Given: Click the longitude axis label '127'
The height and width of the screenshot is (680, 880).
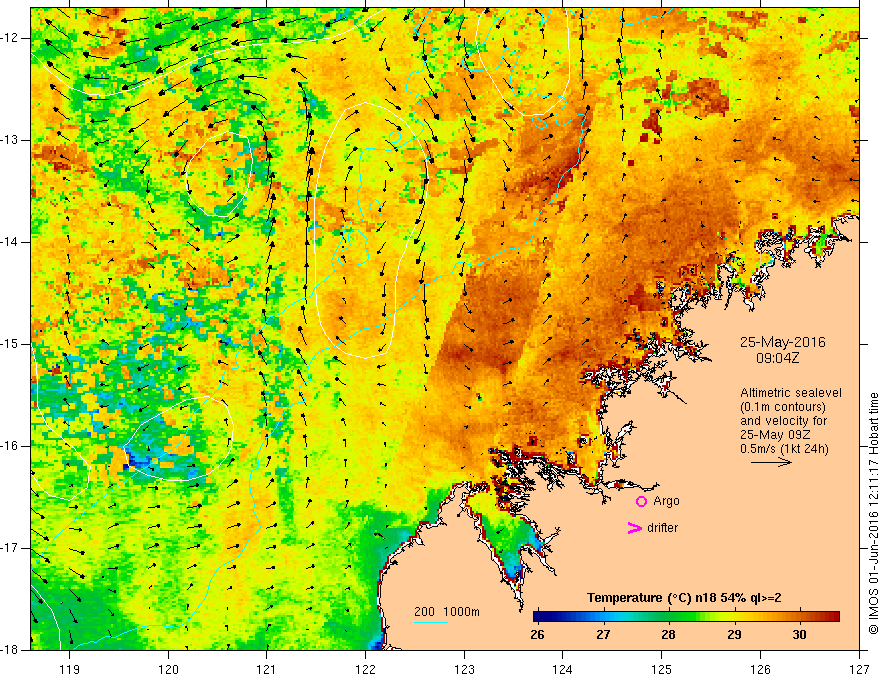Looking at the screenshot, I should click(x=859, y=669).
